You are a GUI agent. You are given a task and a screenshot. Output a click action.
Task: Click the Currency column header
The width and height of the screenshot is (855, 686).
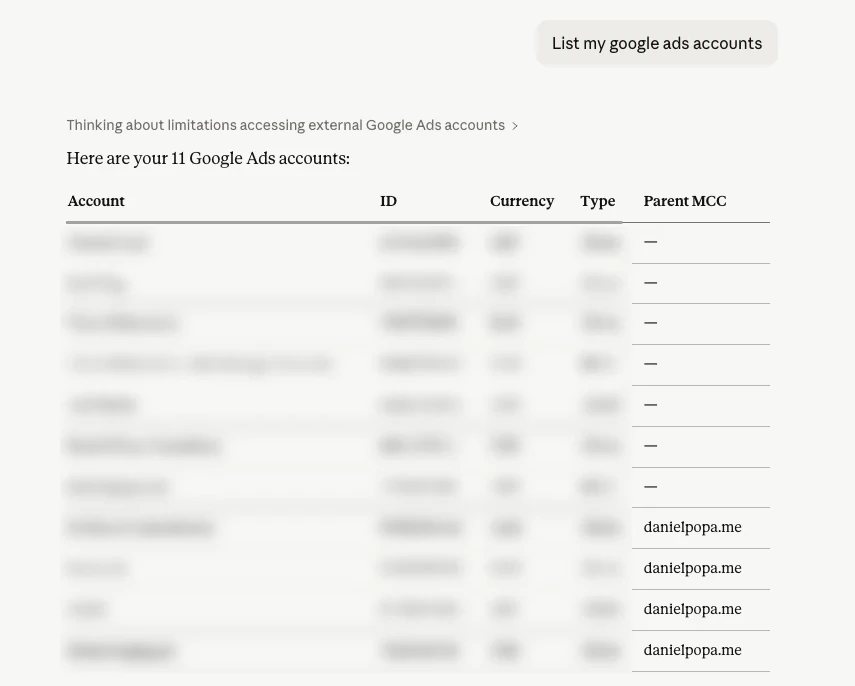(x=522, y=201)
